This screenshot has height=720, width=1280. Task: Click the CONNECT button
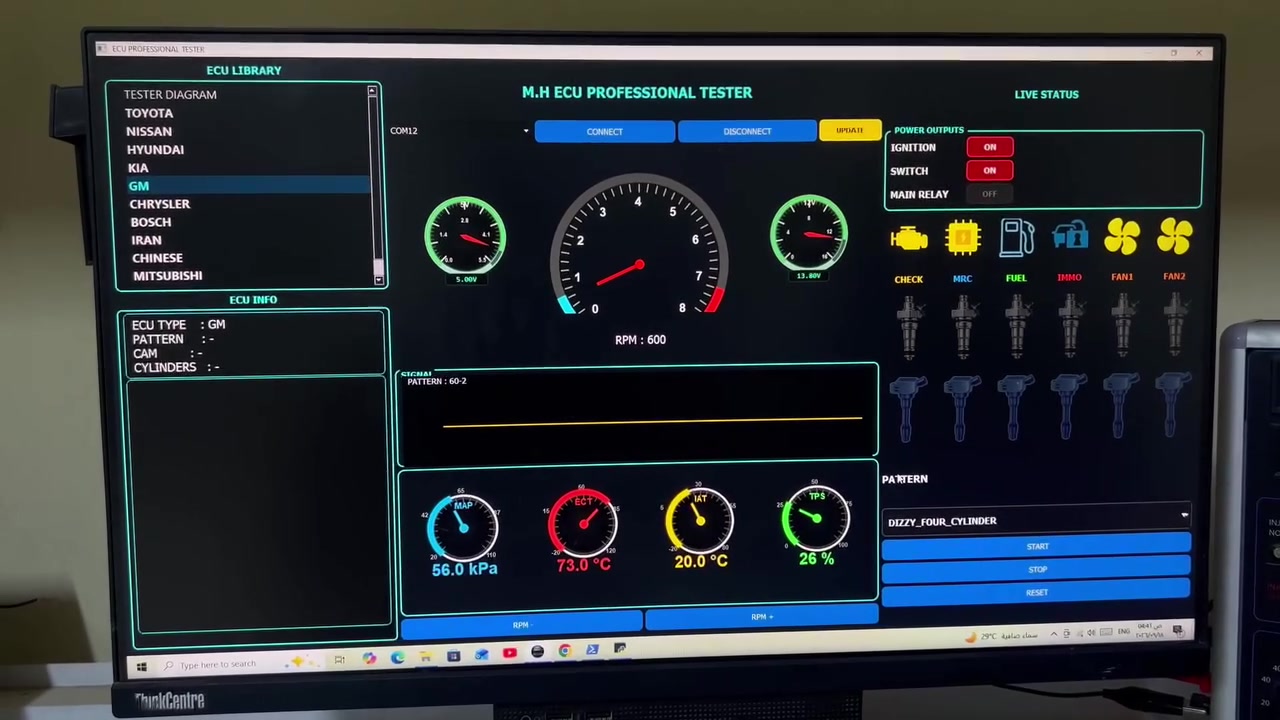[605, 131]
